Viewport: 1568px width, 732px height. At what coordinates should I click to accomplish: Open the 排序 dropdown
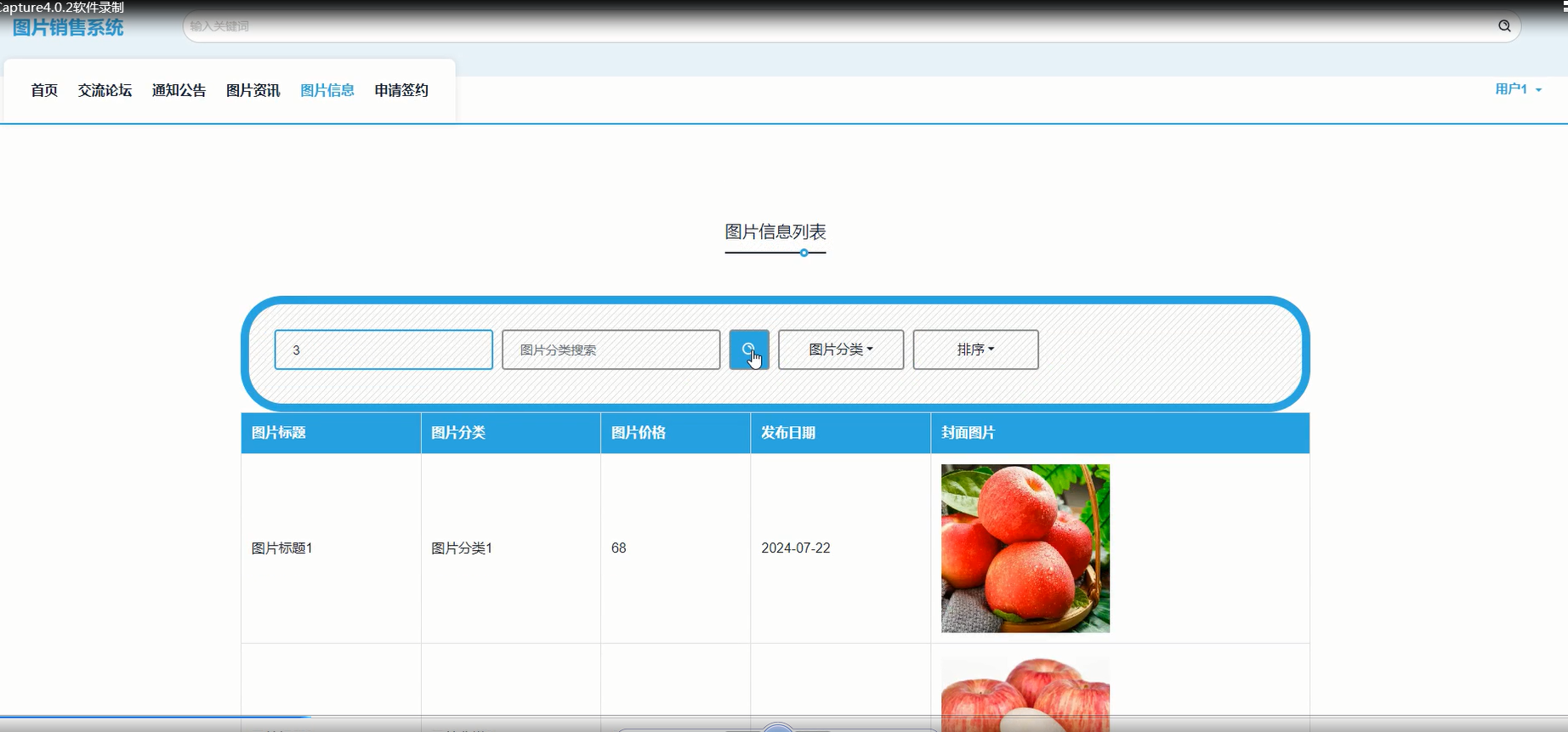point(975,349)
